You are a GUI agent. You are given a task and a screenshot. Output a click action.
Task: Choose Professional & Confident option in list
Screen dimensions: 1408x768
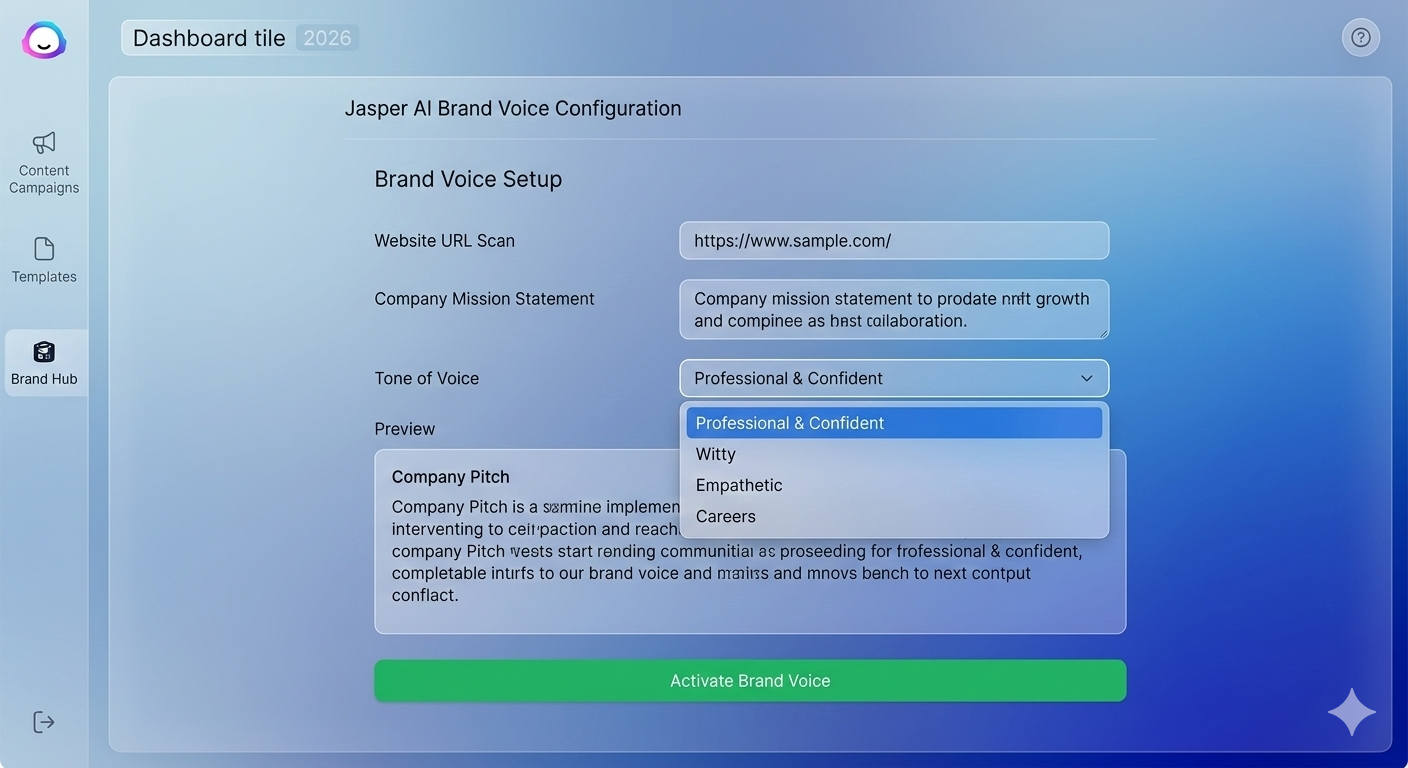(894, 423)
